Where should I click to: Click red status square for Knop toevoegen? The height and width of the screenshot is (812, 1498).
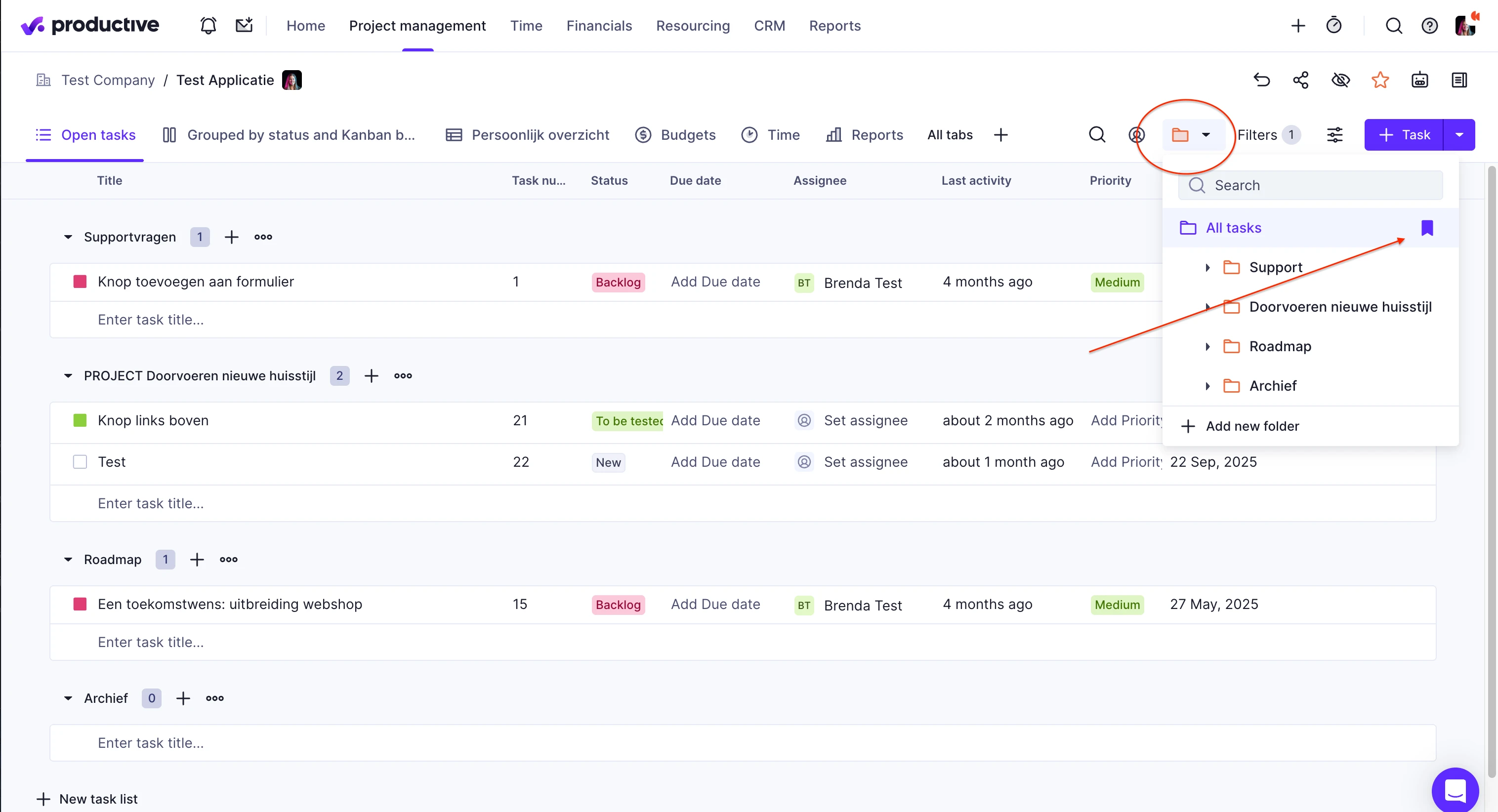point(80,282)
